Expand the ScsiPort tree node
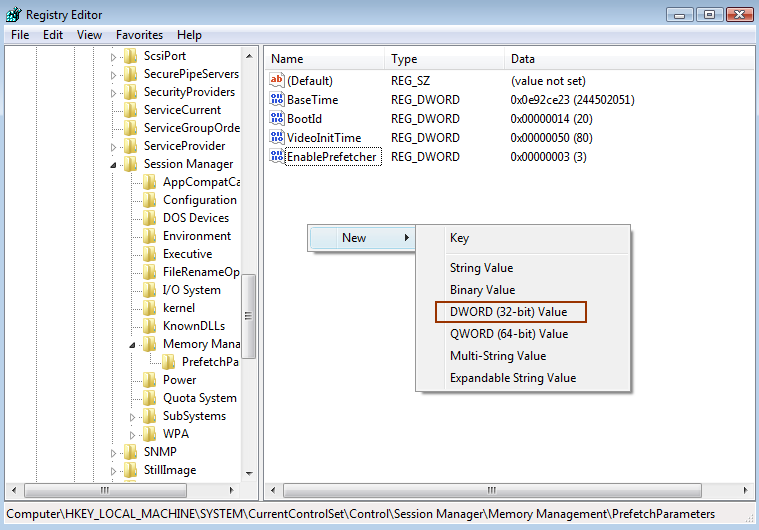759x530 pixels. pos(113,57)
